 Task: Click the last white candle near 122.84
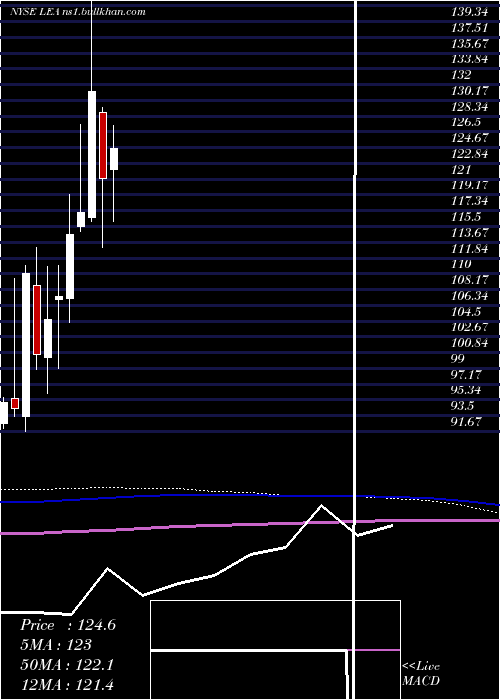pyautogui.click(x=114, y=159)
